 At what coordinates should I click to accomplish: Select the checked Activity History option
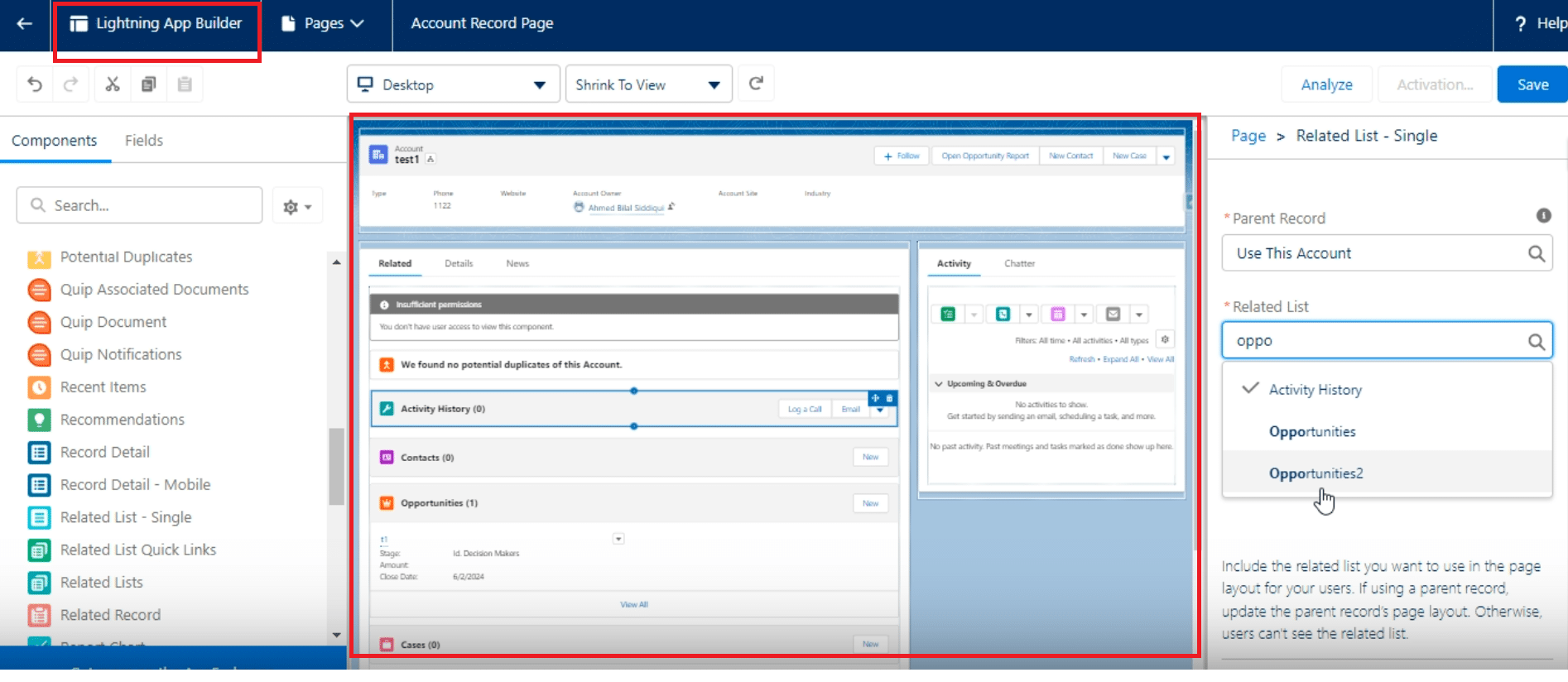tap(1315, 390)
